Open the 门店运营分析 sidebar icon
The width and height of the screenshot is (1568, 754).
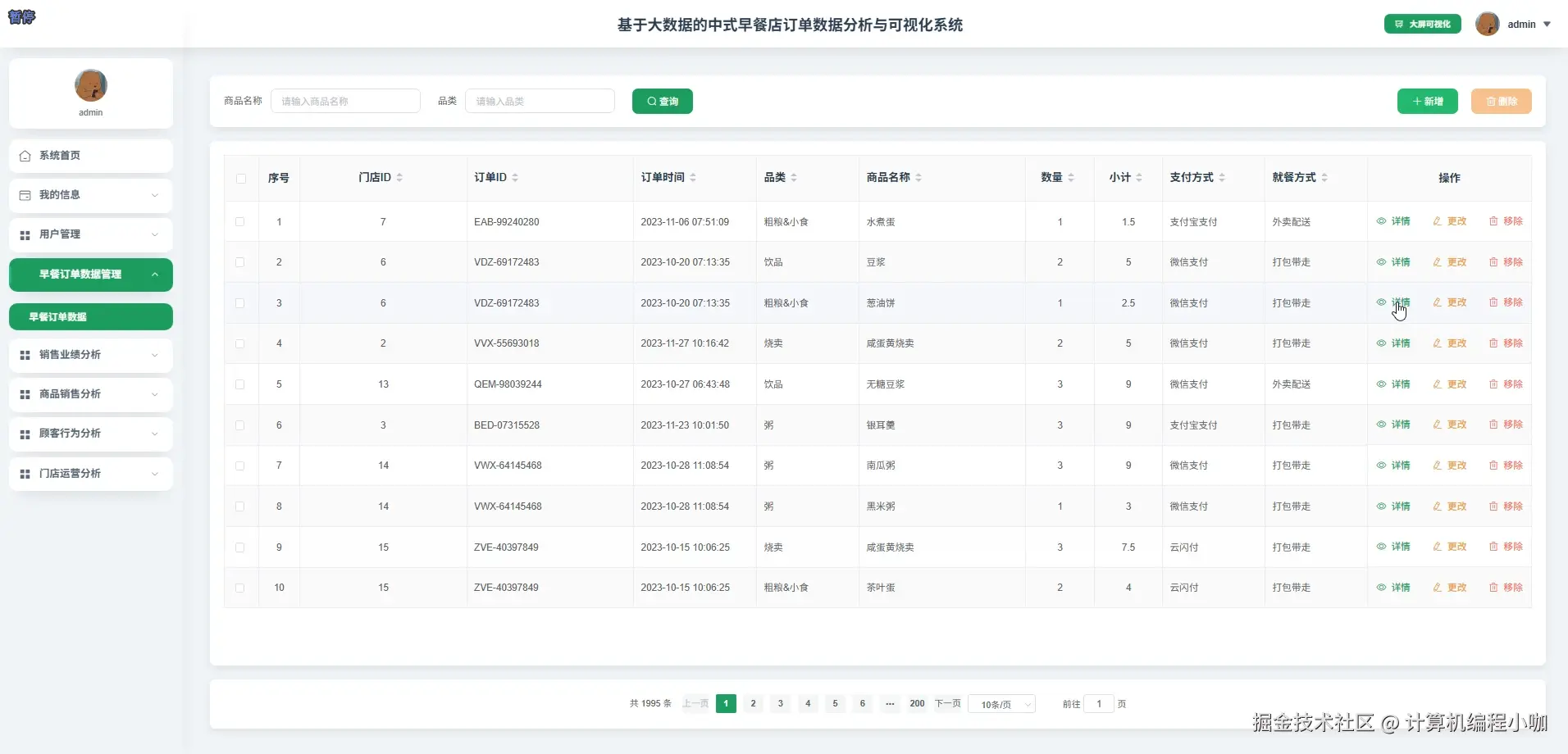(25, 473)
